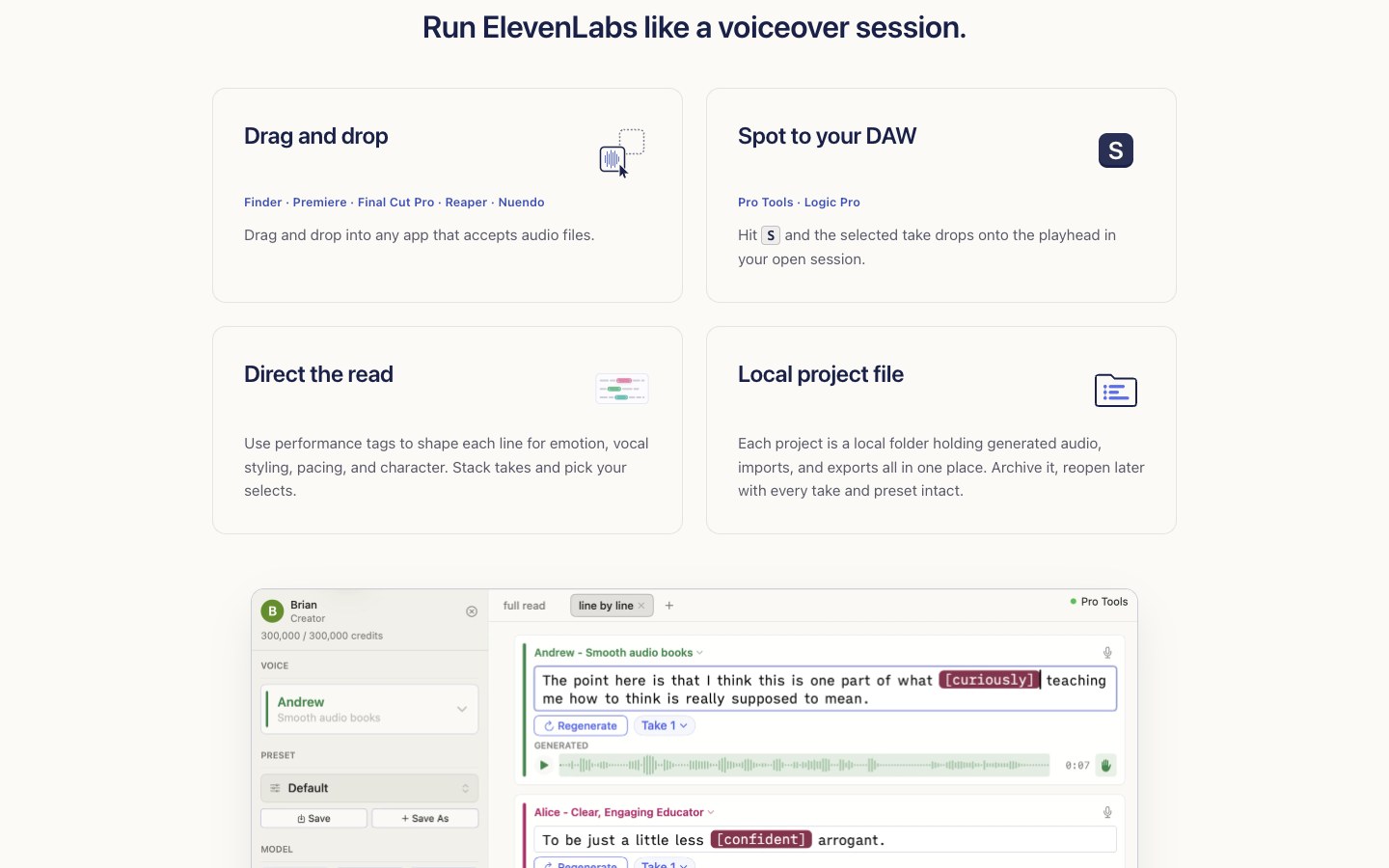1389x868 pixels.
Task: Click the Save preset button
Action: click(314, 819)
